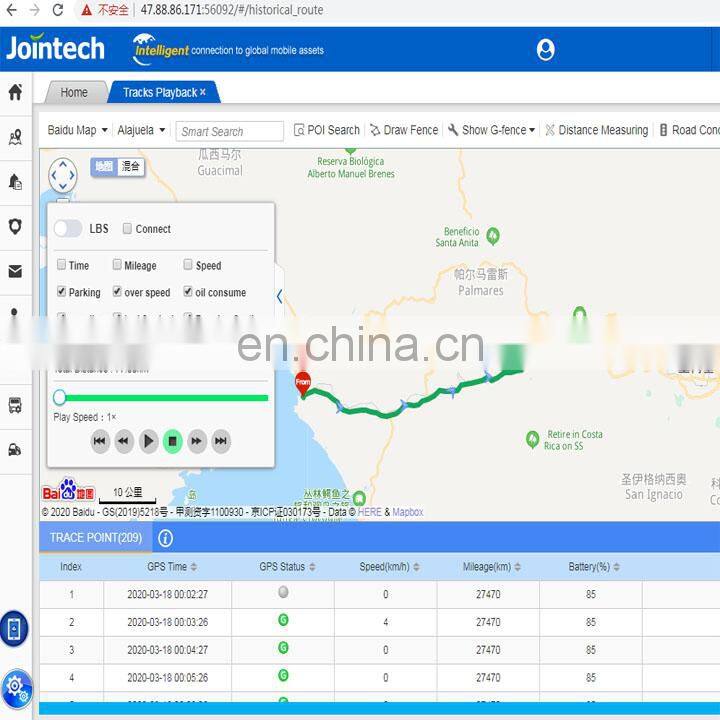Click the home icon in left sidebar
The width and height of the screenshot is (720, 720).
(15, 92)
